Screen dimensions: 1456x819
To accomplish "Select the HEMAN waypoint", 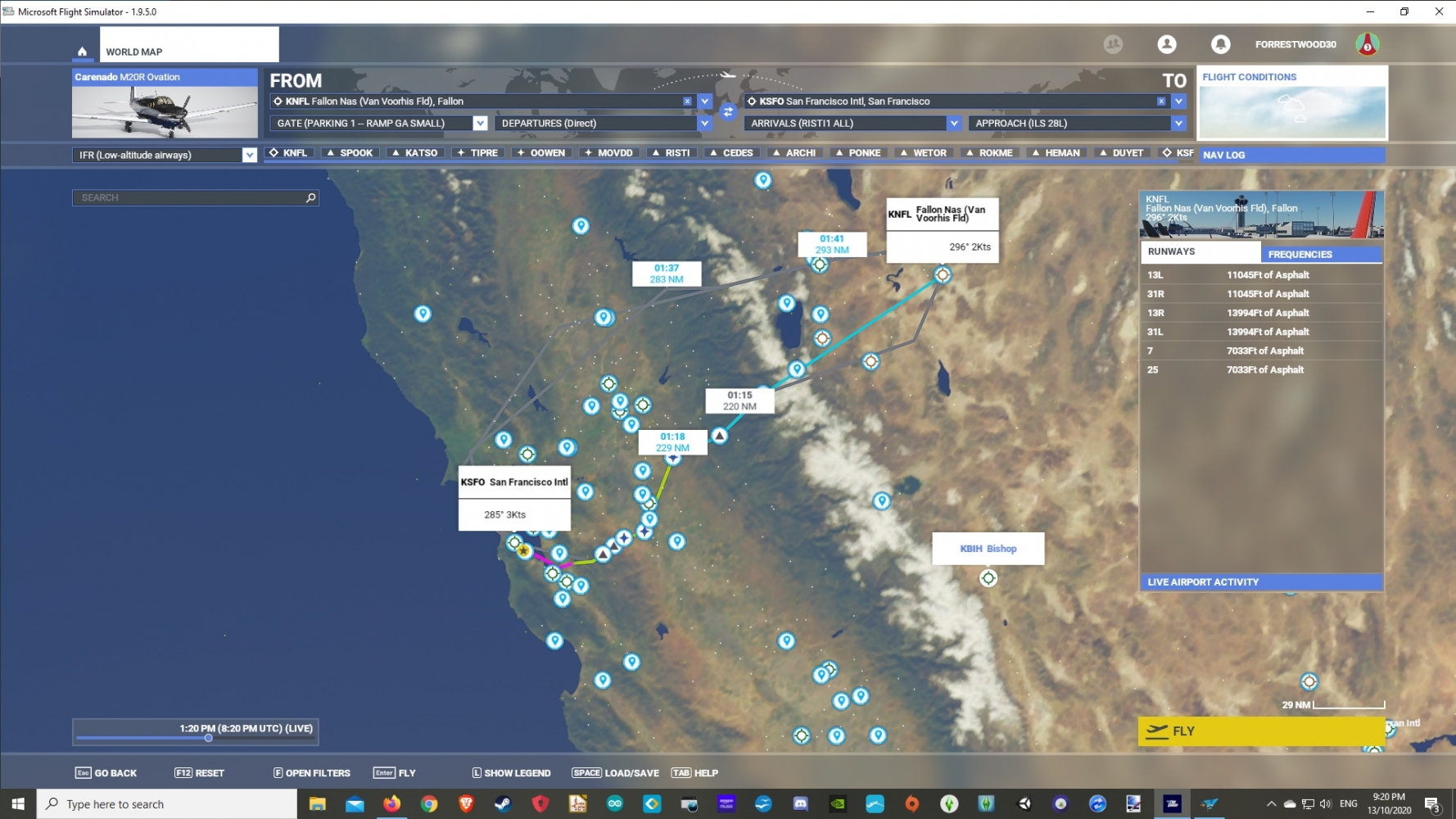I will pyautogui.click(x=1056, y=153).
